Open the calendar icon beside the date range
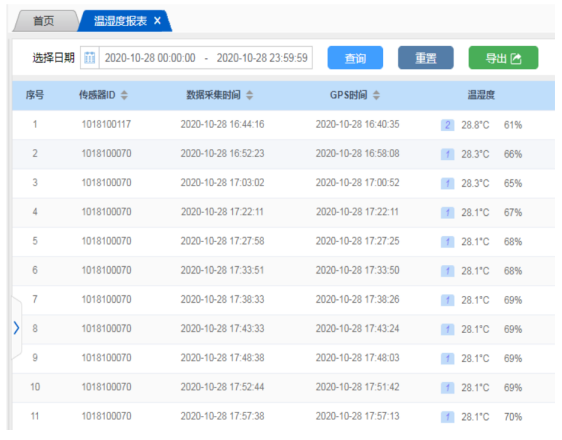 coord(90,57)
